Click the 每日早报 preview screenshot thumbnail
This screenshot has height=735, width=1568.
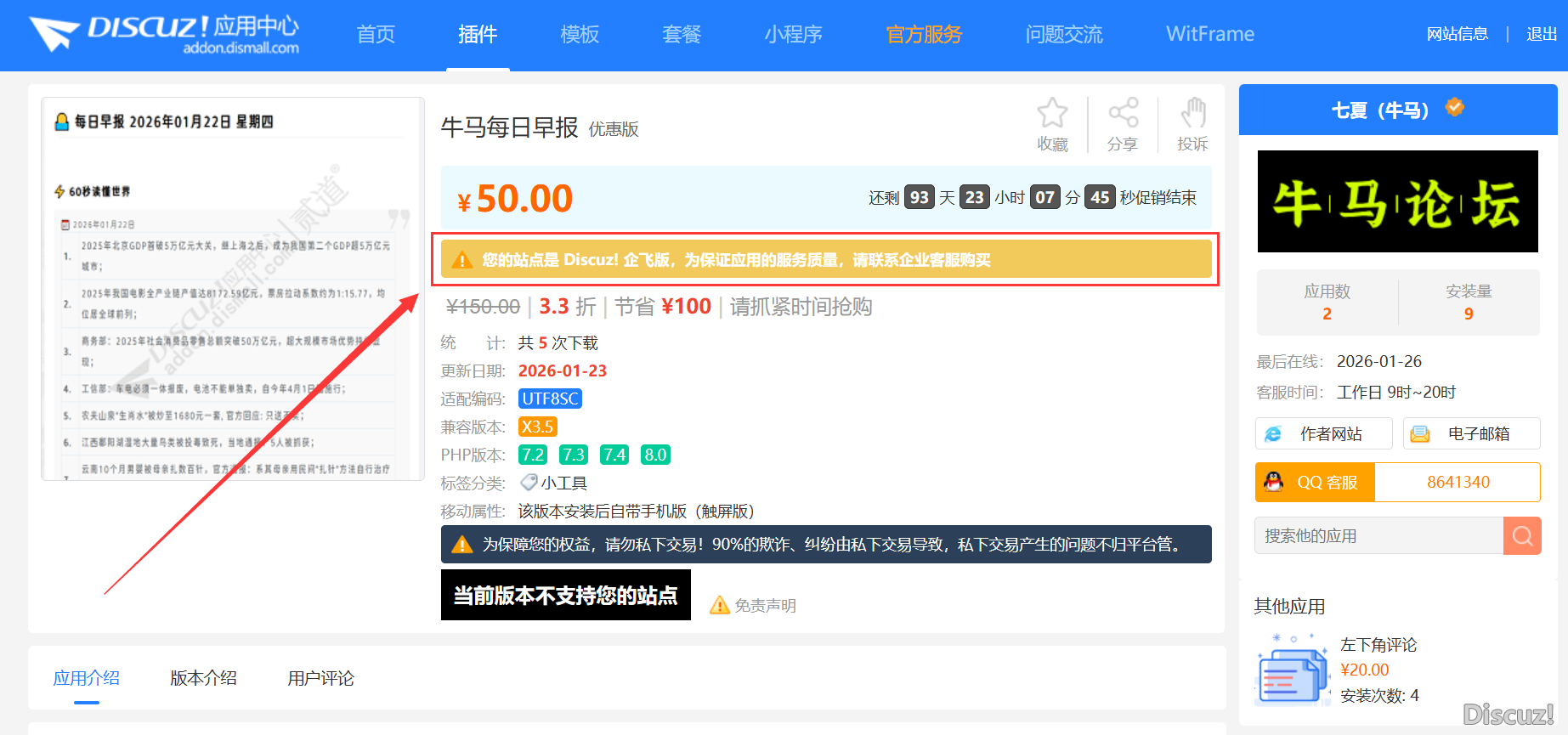tap(232, 289)
